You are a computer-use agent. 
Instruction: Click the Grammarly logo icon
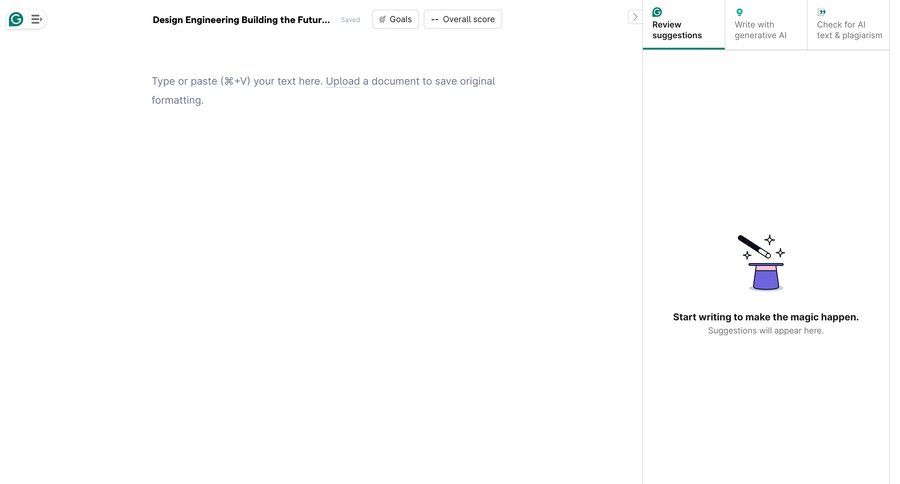(16, 20)
